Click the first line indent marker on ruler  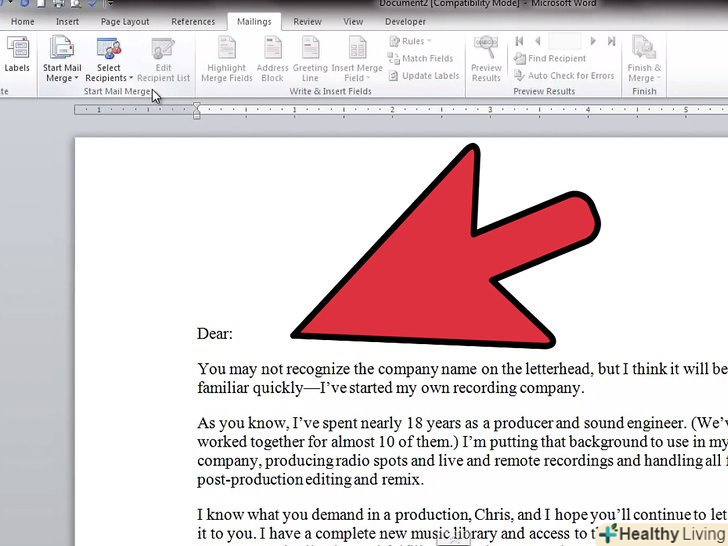pyautogui.click(x=196, y=107)
